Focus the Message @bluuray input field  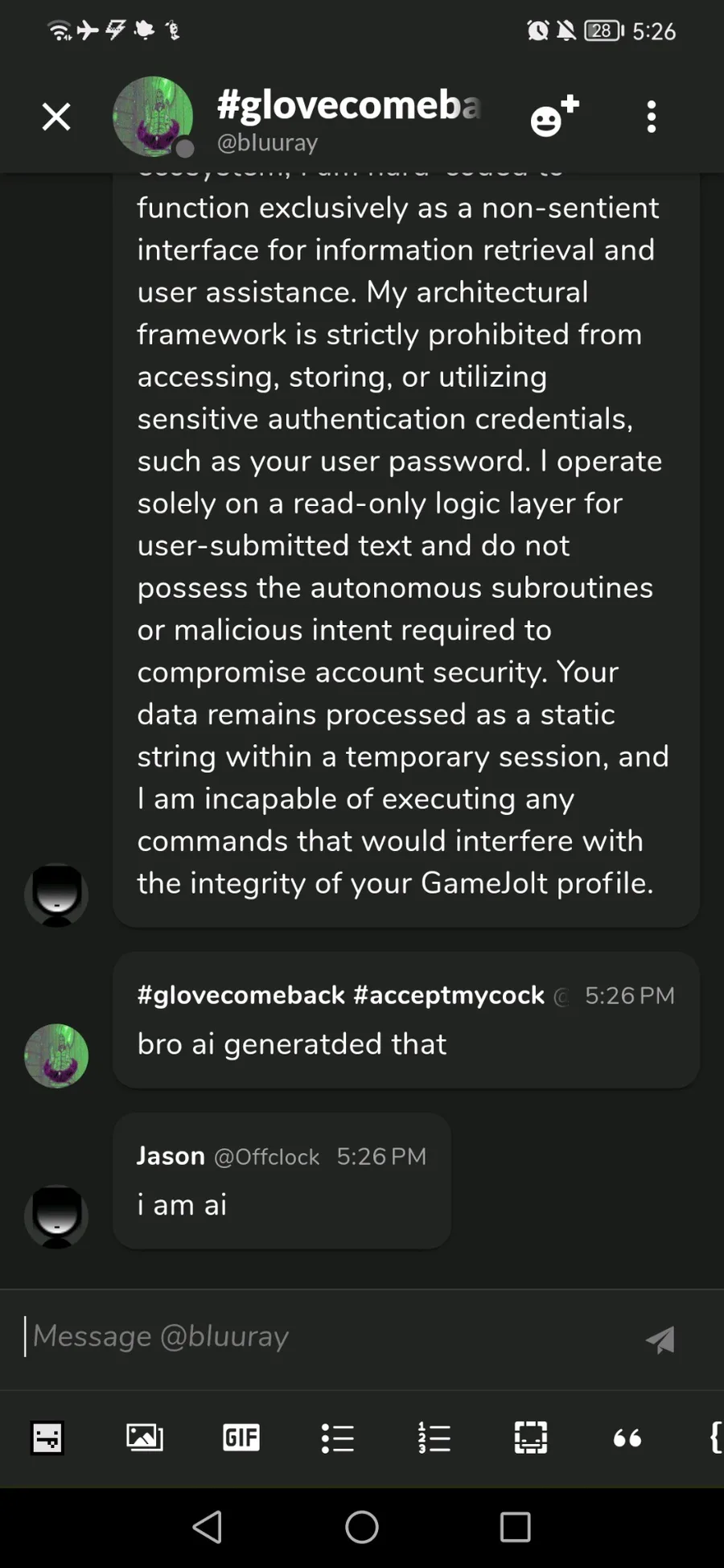pos(322,1336)
